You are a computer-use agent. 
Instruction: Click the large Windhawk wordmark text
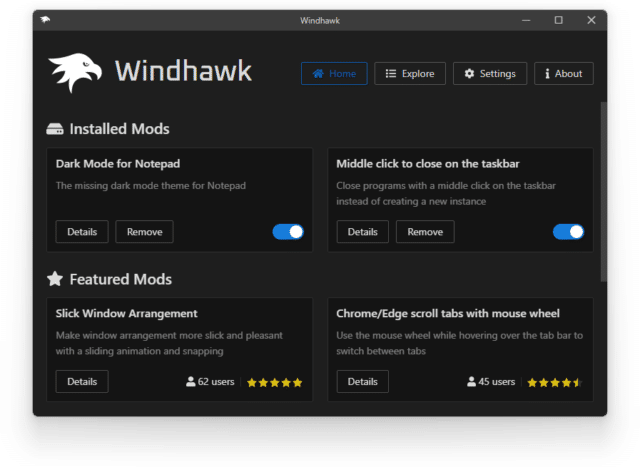click(183, 71)
